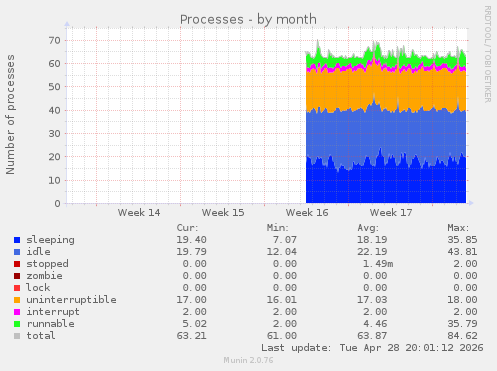Click the 'runnable' legend label
Viewport: 497px width, 371px height.
pyautogui.click(x=50, y=324)
